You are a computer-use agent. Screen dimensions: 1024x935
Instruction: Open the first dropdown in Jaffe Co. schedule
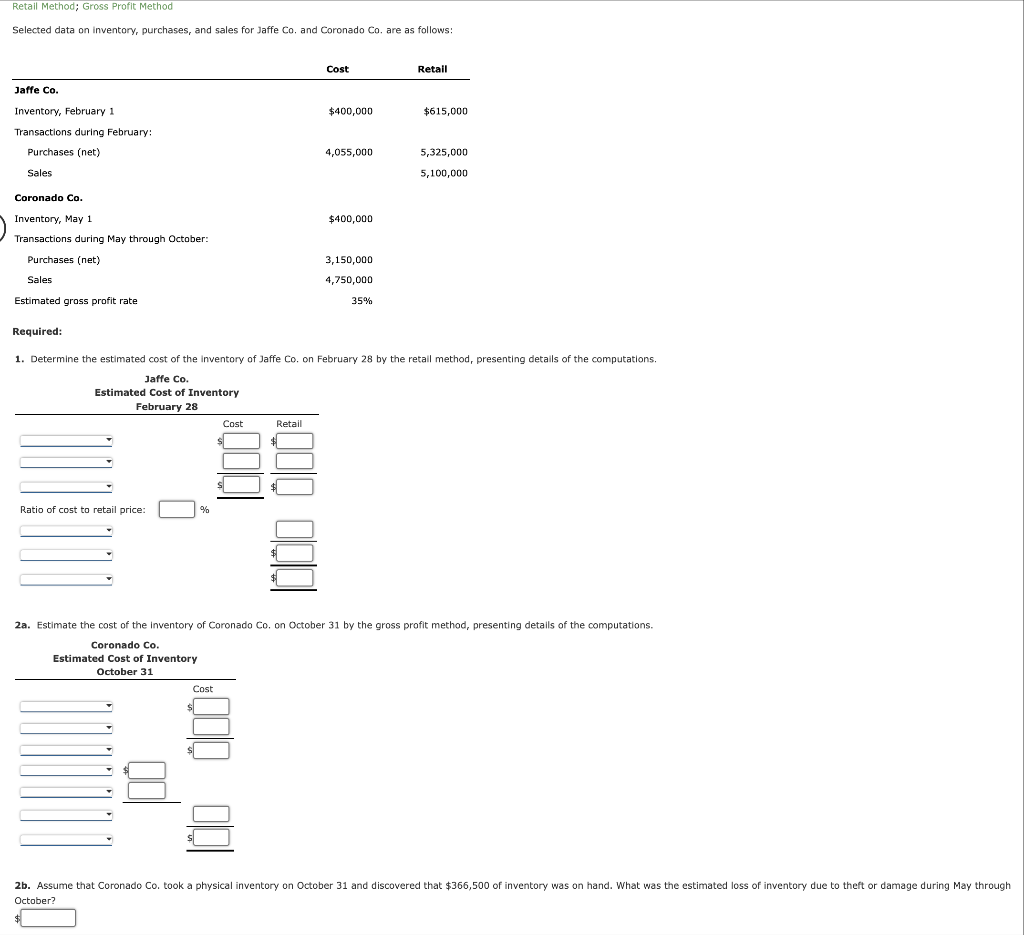65,440
